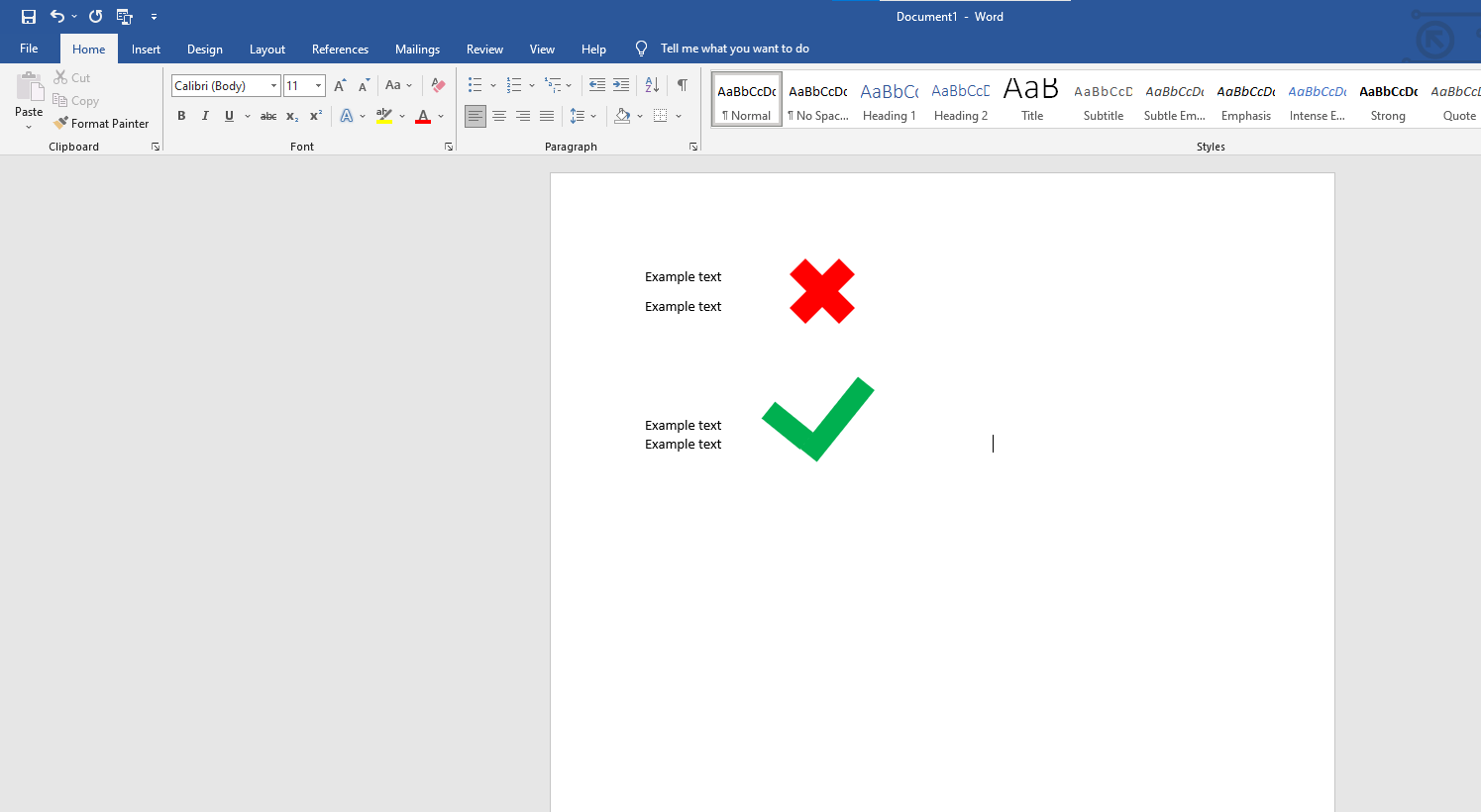1481x812 pixels.
Task: Toggle Center alignment
Action: tap(499, 116)
